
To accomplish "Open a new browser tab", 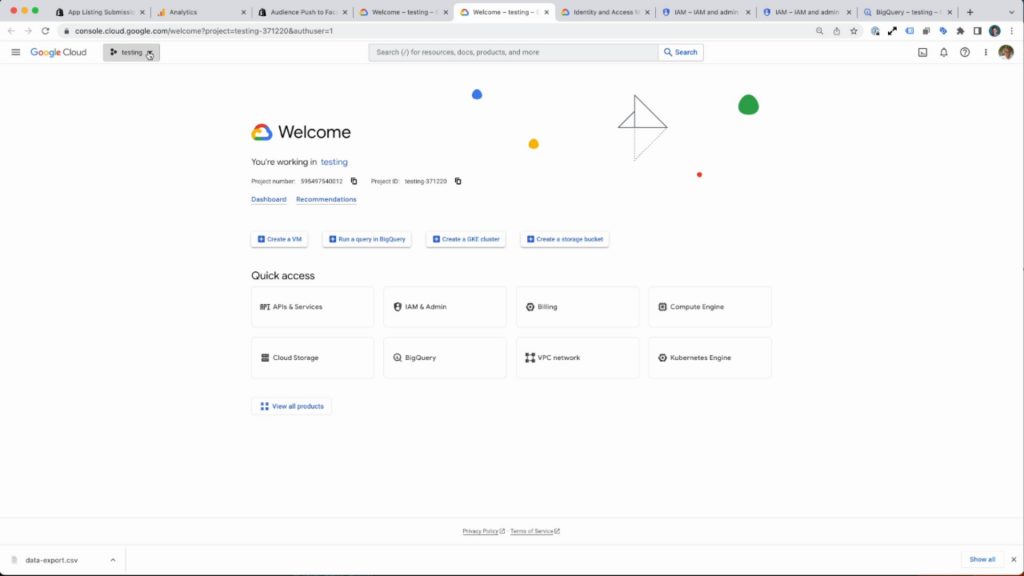I will [970, 12].
